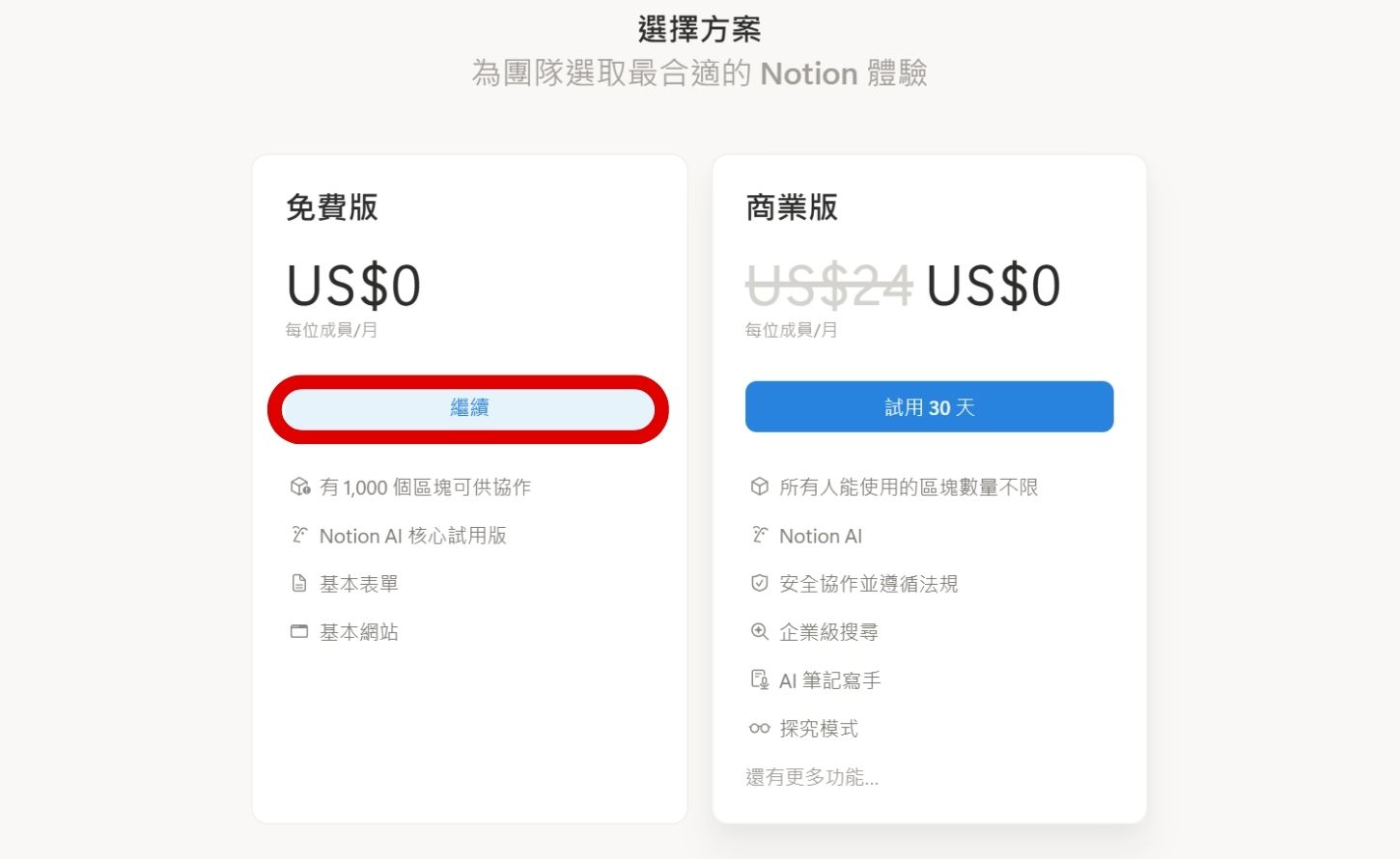The height and width of the screenshot is (859, 1400).
Task: Select the Notion AI icon in 商業版
Action: (759, 535)
